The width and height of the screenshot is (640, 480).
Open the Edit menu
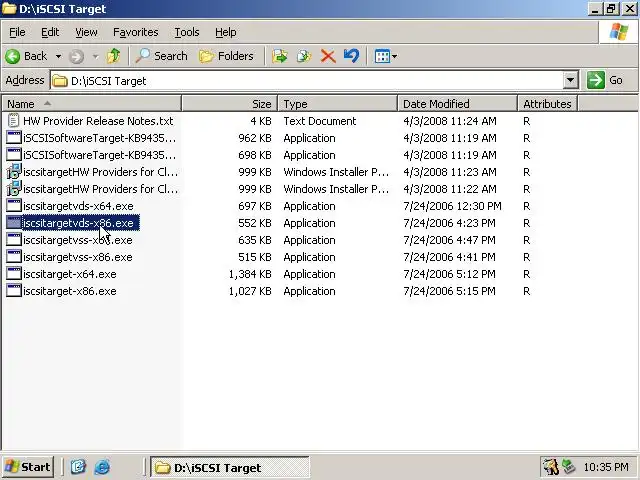[x=50, y=32]
